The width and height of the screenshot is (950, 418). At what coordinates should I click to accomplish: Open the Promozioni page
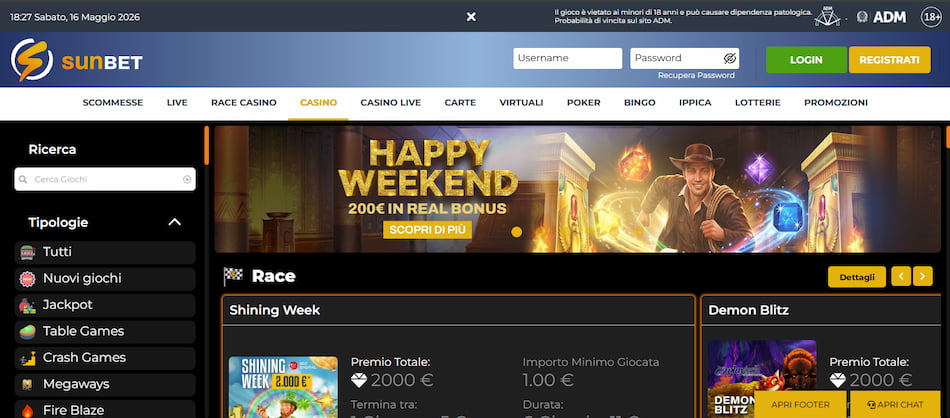[835, 103]
